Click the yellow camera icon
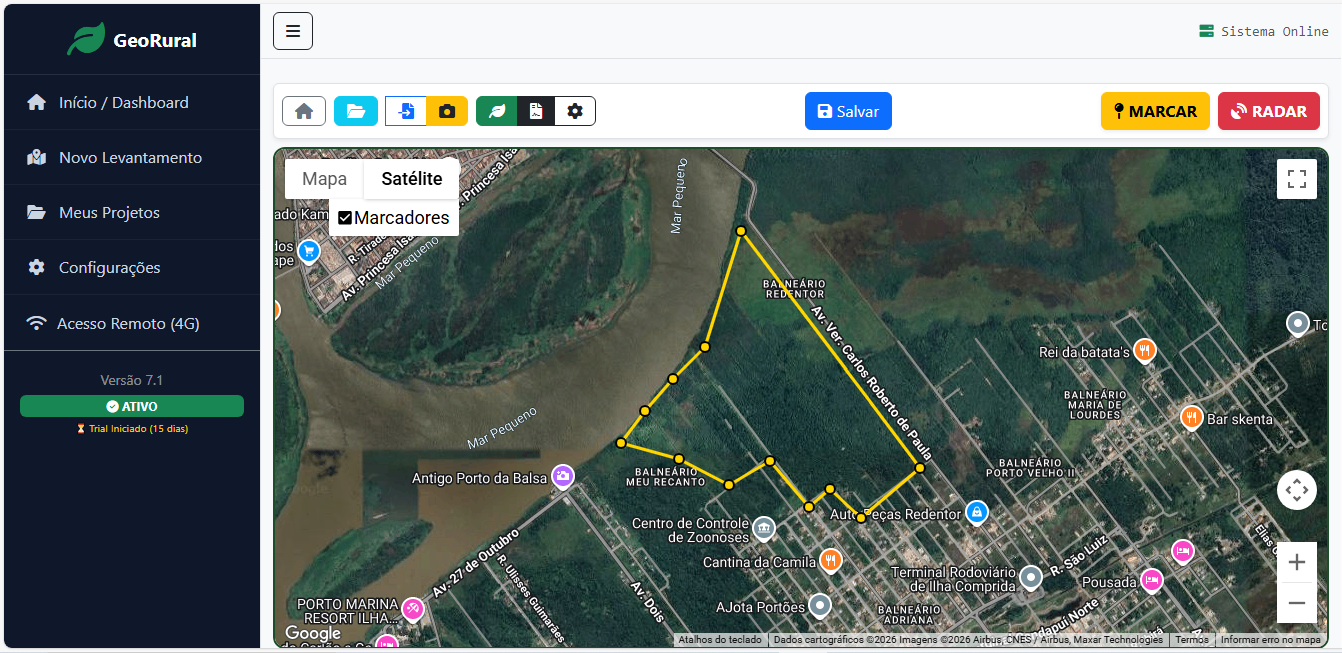Screen dimensions: 1342x653 click(x=447, y=111)
